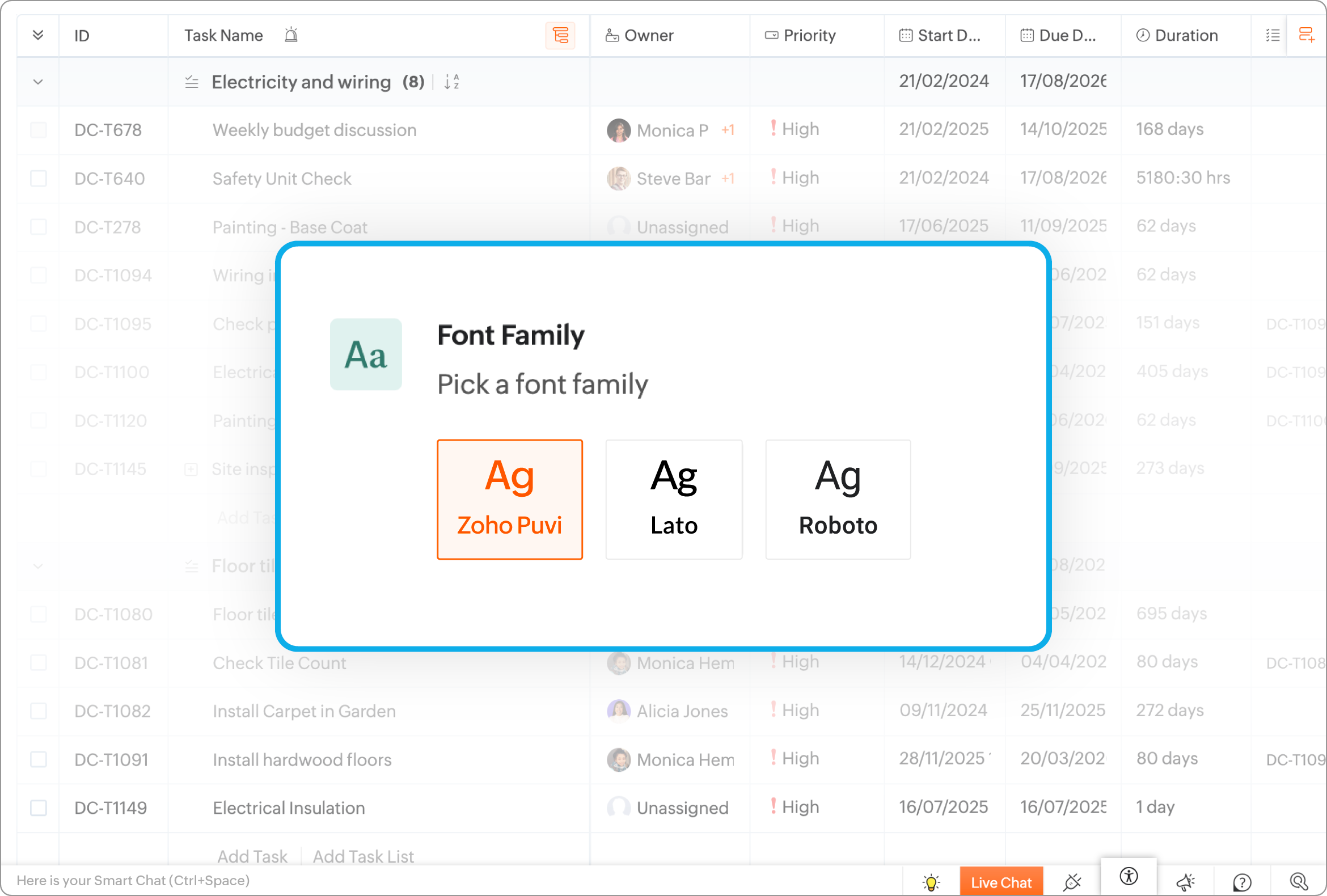This screenshot has width=1327, height=896.
Task: Open the help question mark icon
Action: [x=1242, y=882]
